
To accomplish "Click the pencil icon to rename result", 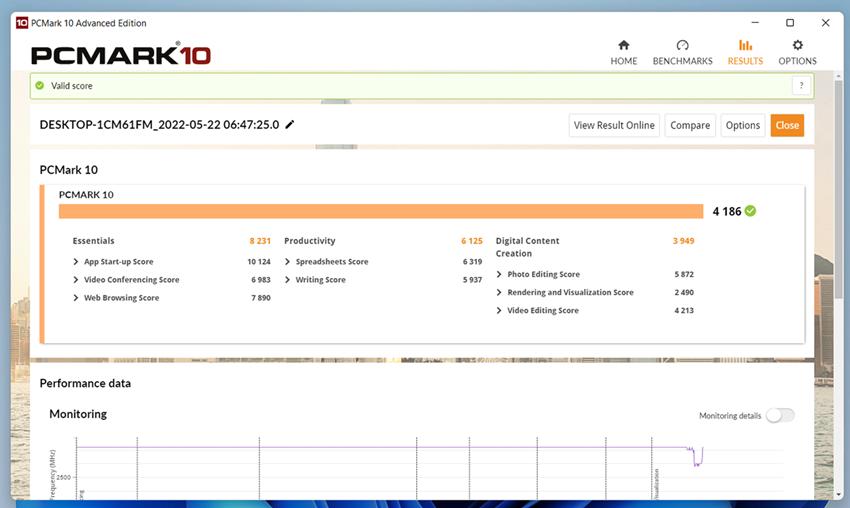I will (x=289, y=125).
